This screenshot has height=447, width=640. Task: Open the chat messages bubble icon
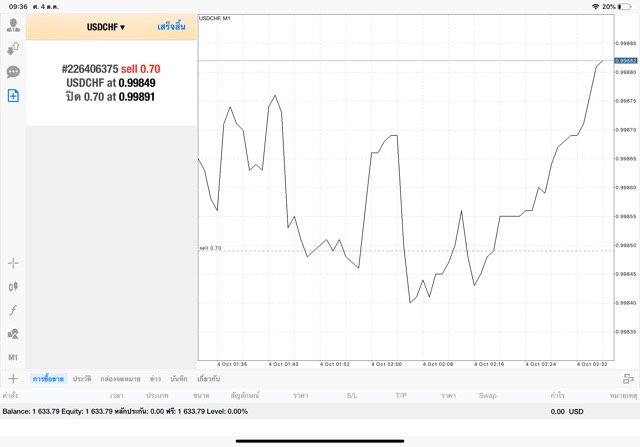[13, 72]
